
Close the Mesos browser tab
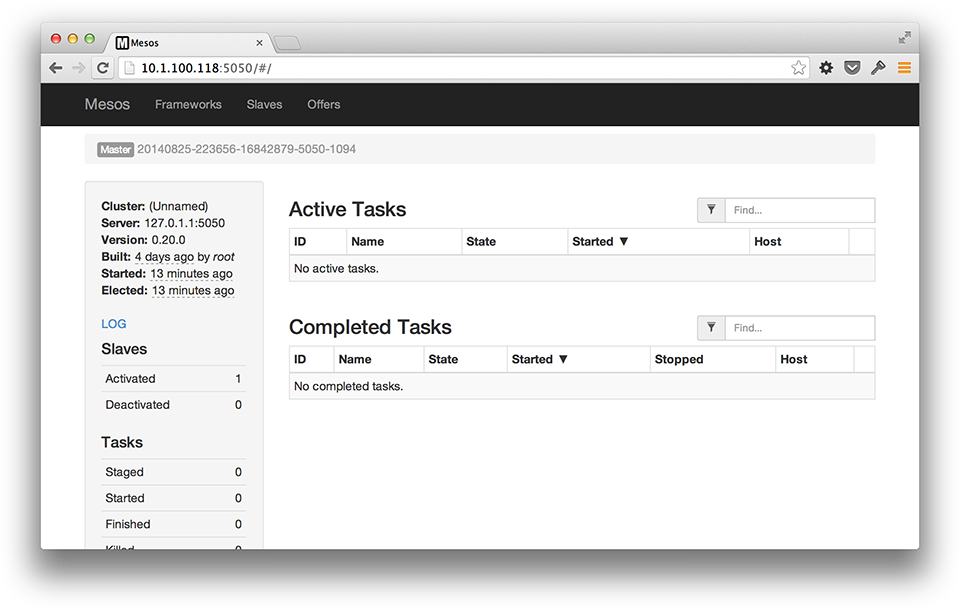point(260,43)
